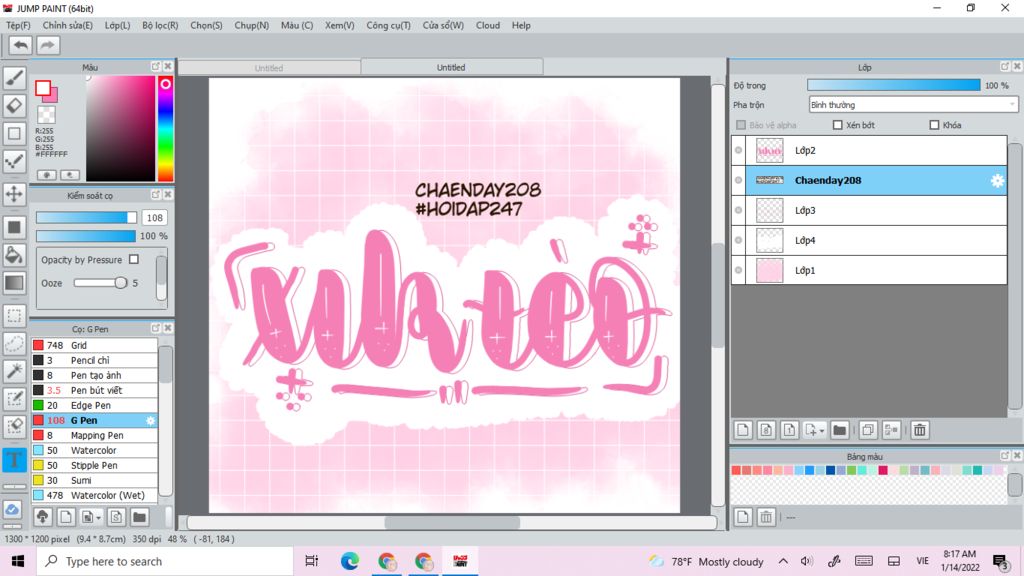Select the Brush tool in the toolbar
Screen dimensions: 1024x576
14,78
